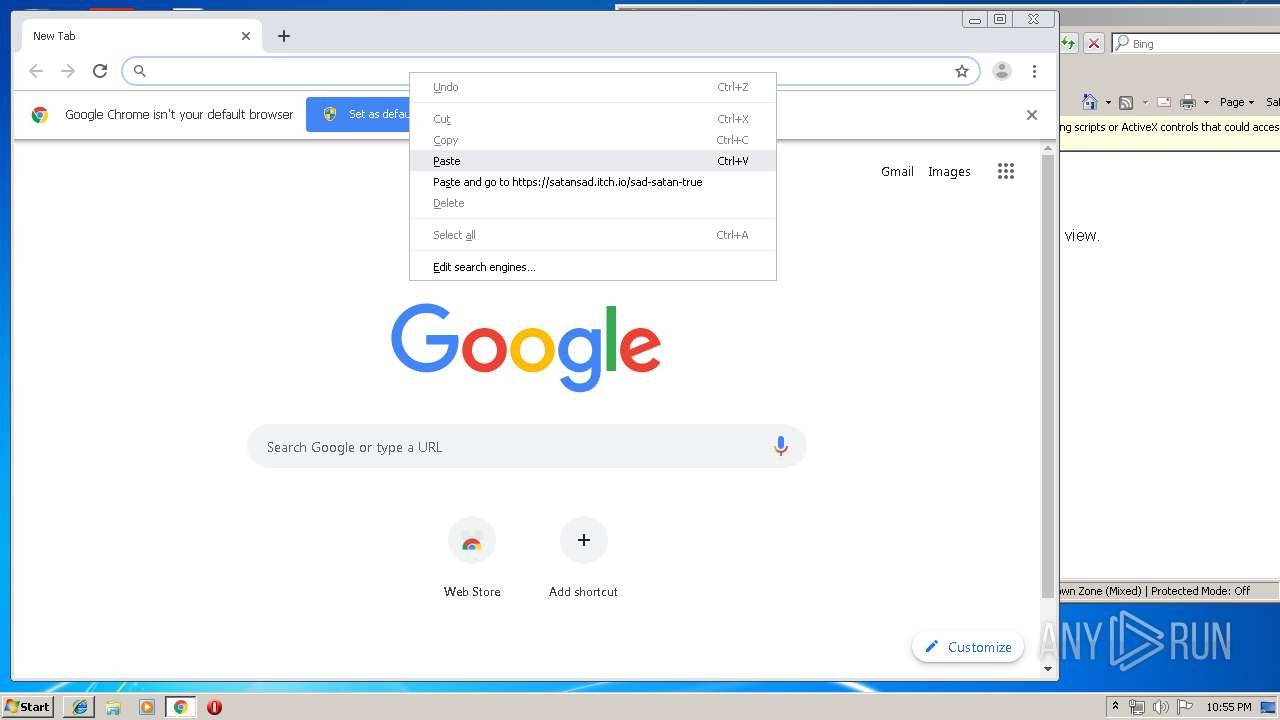Open the Chrome profile avatar icon
Screen dimensions: 1280x720
(x=1002, y=71)
